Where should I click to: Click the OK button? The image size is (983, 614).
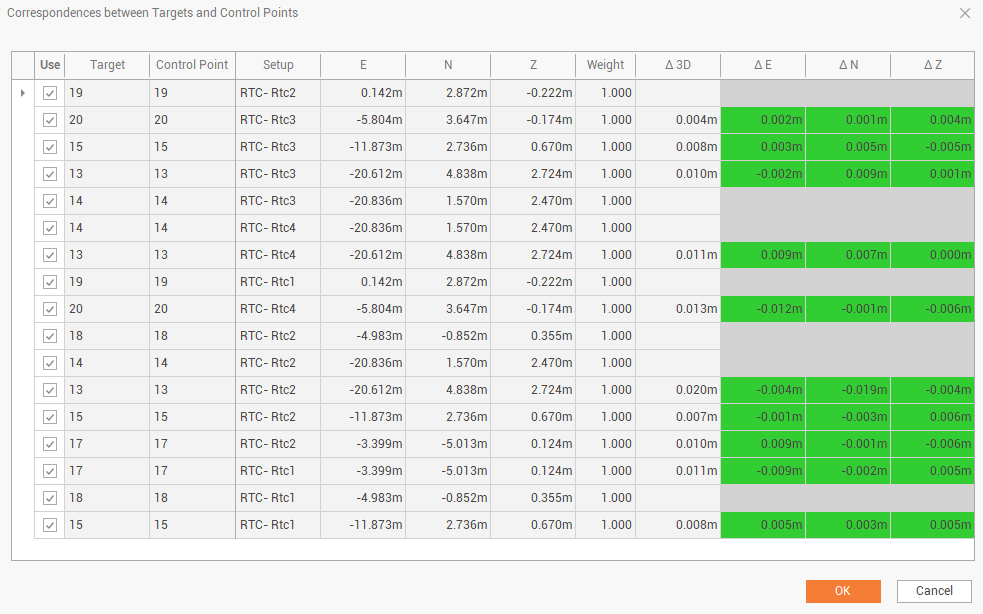point(842,591)
